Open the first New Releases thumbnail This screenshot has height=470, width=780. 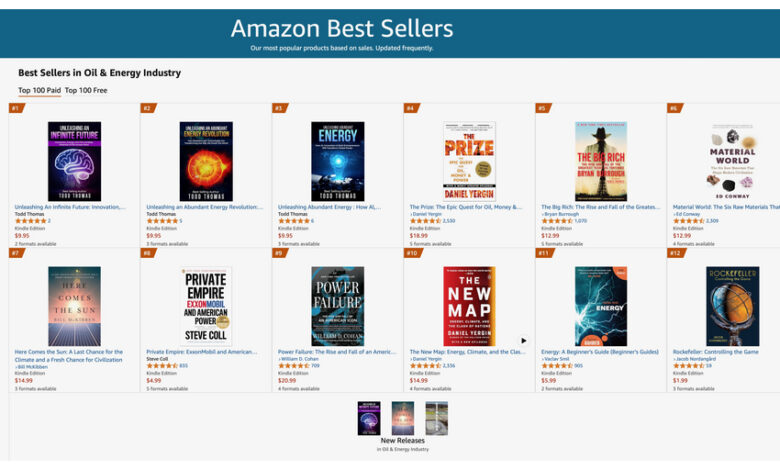pos(369,418)
